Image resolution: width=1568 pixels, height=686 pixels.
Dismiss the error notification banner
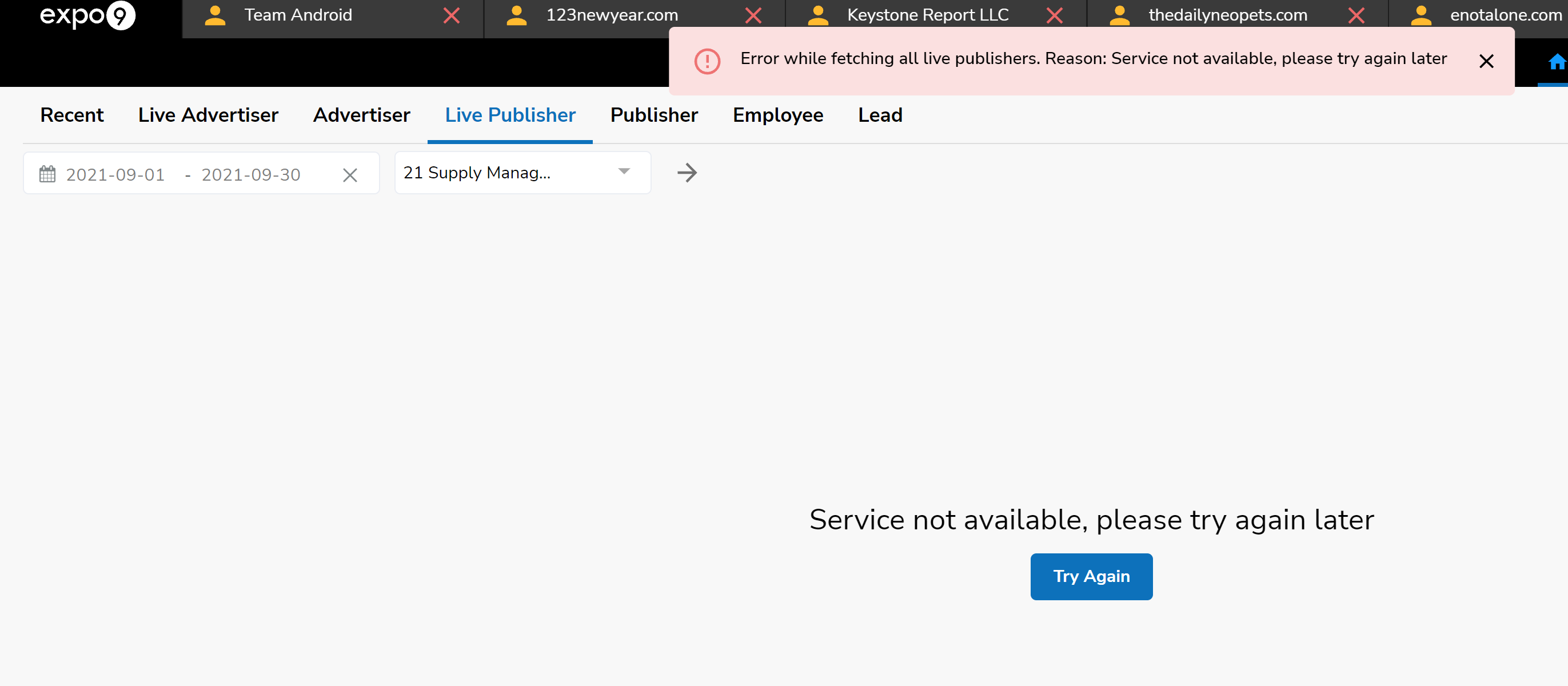(x=1486, y=61)
